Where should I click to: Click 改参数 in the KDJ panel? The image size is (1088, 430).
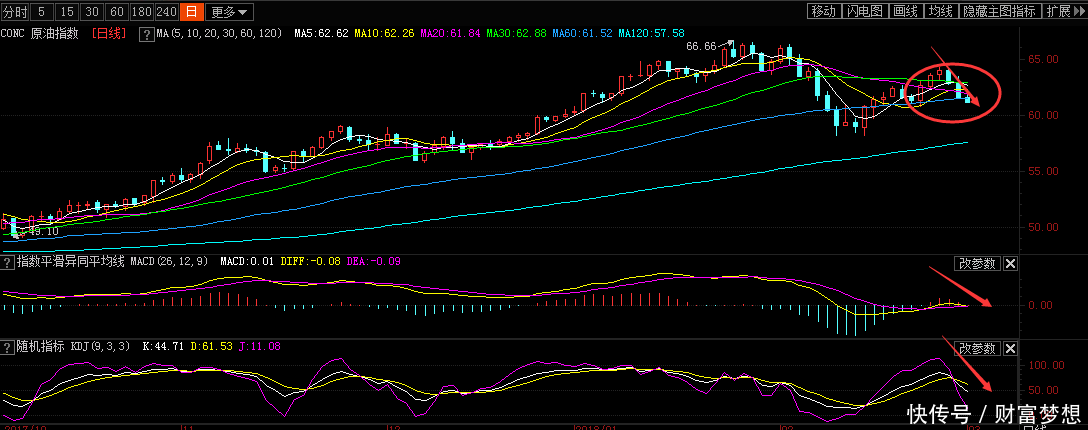[x=976, y=348]
